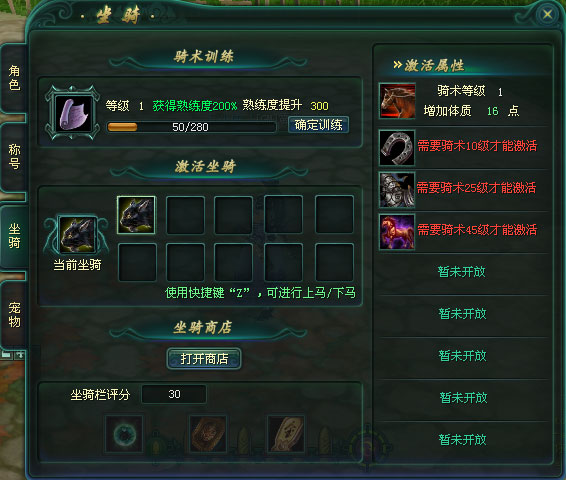Screen dimensions: 566x480
Task: Open the 宠物 tab
Action: click(x=14, y=314)
